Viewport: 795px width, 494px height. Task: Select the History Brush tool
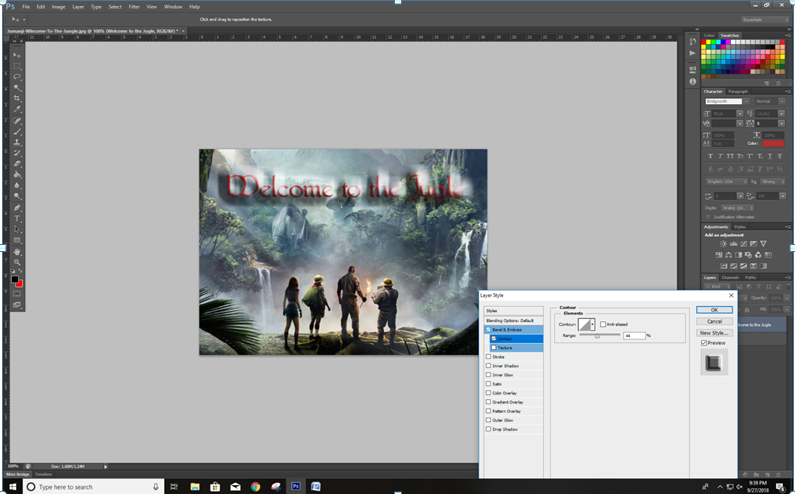point(17,153)
